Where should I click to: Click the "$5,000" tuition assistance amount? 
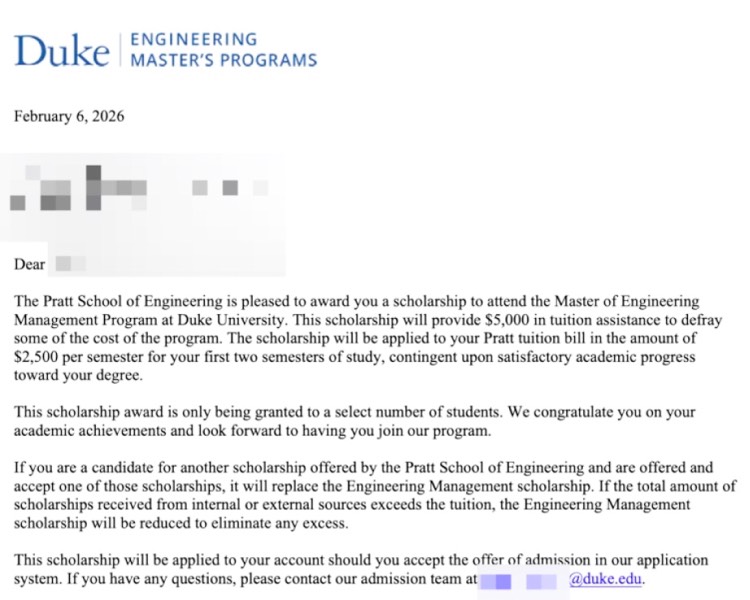tap(456, 318)
